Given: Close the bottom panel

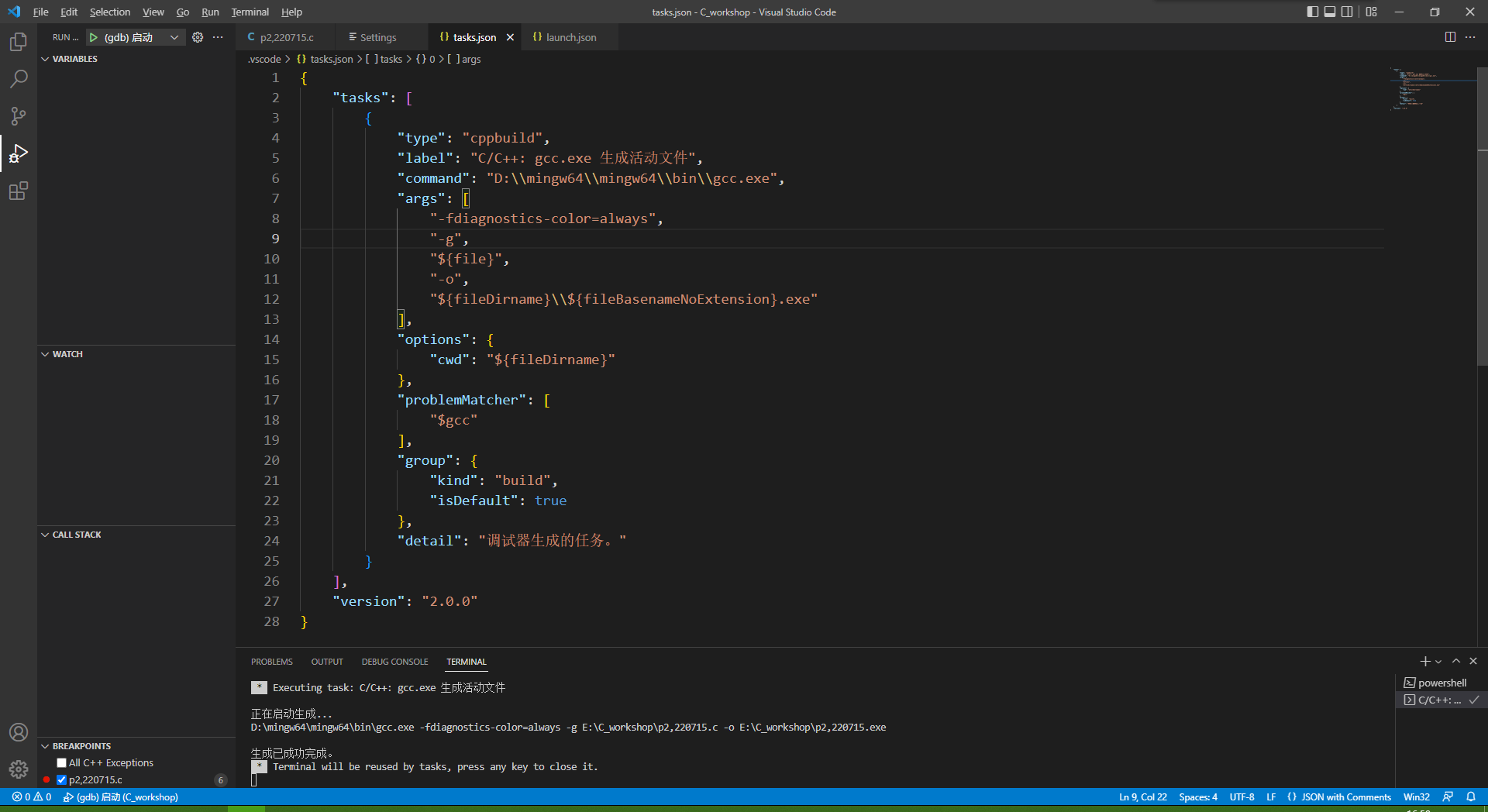Looking at the screenshot, I should 1473,661.
